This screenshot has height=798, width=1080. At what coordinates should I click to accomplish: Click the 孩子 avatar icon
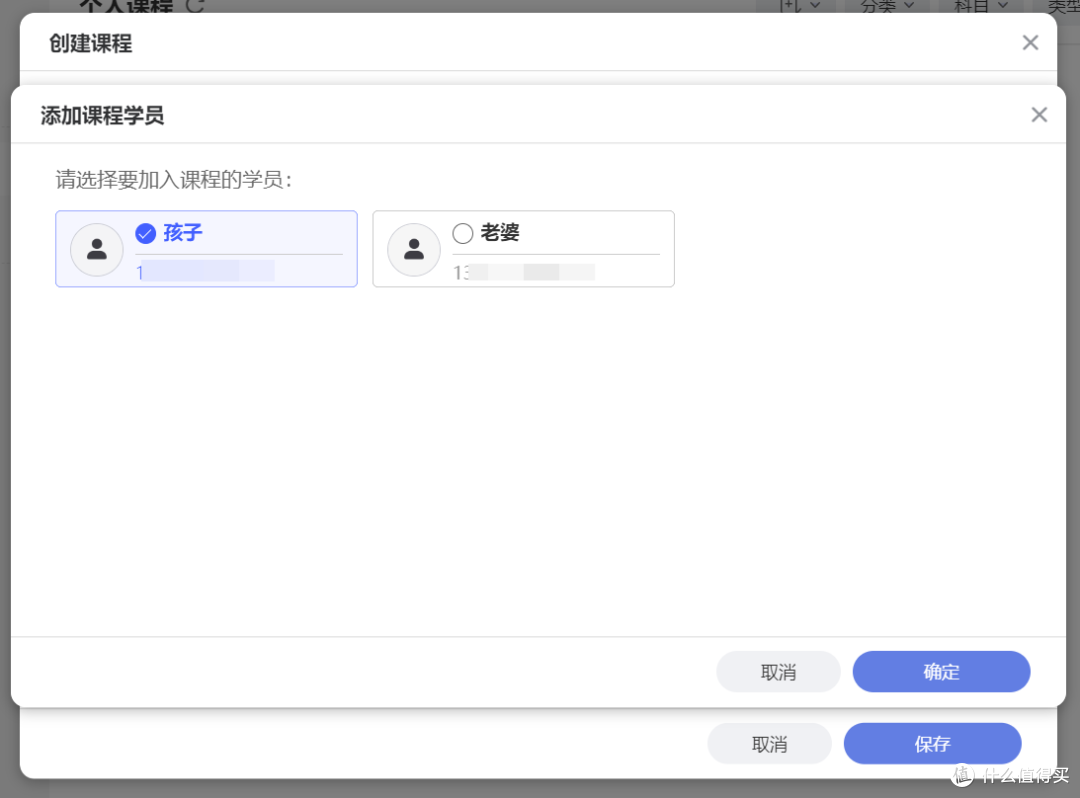97,249
